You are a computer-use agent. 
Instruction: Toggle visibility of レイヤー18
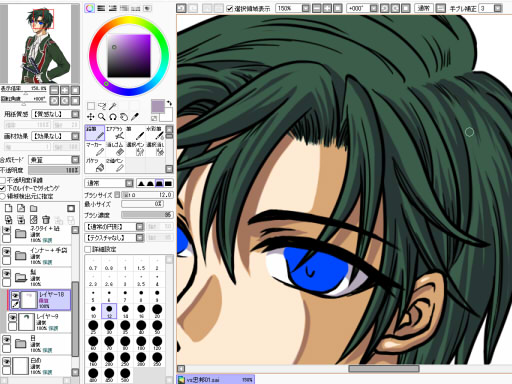pyautogui.click(x=15, y=295)
